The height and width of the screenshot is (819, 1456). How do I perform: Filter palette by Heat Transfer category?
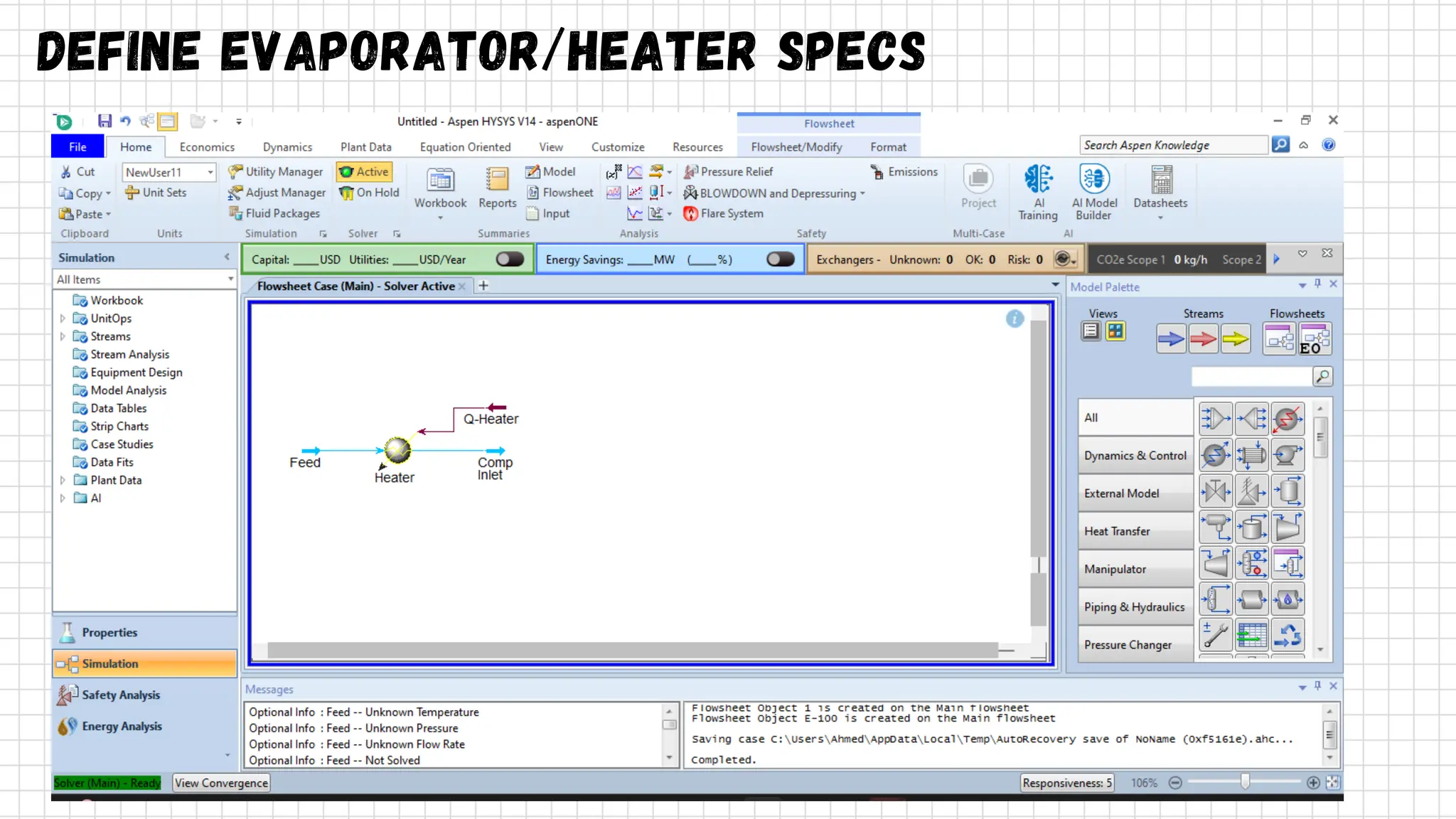pyautogui.click(x=1135, y=531)
